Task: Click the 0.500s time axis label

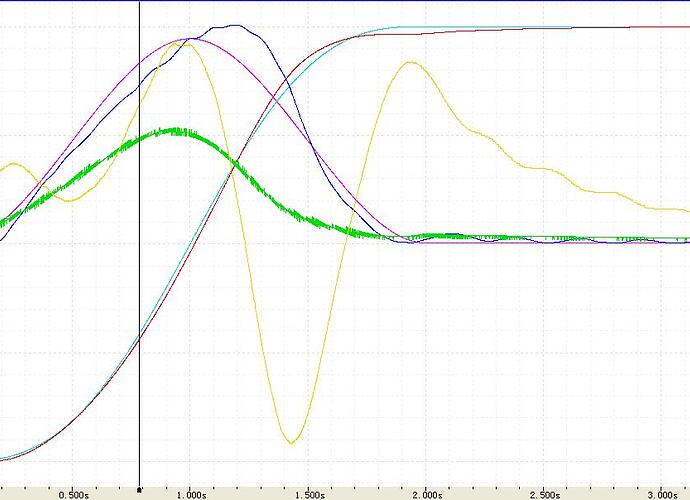Action: pos(74,496)
